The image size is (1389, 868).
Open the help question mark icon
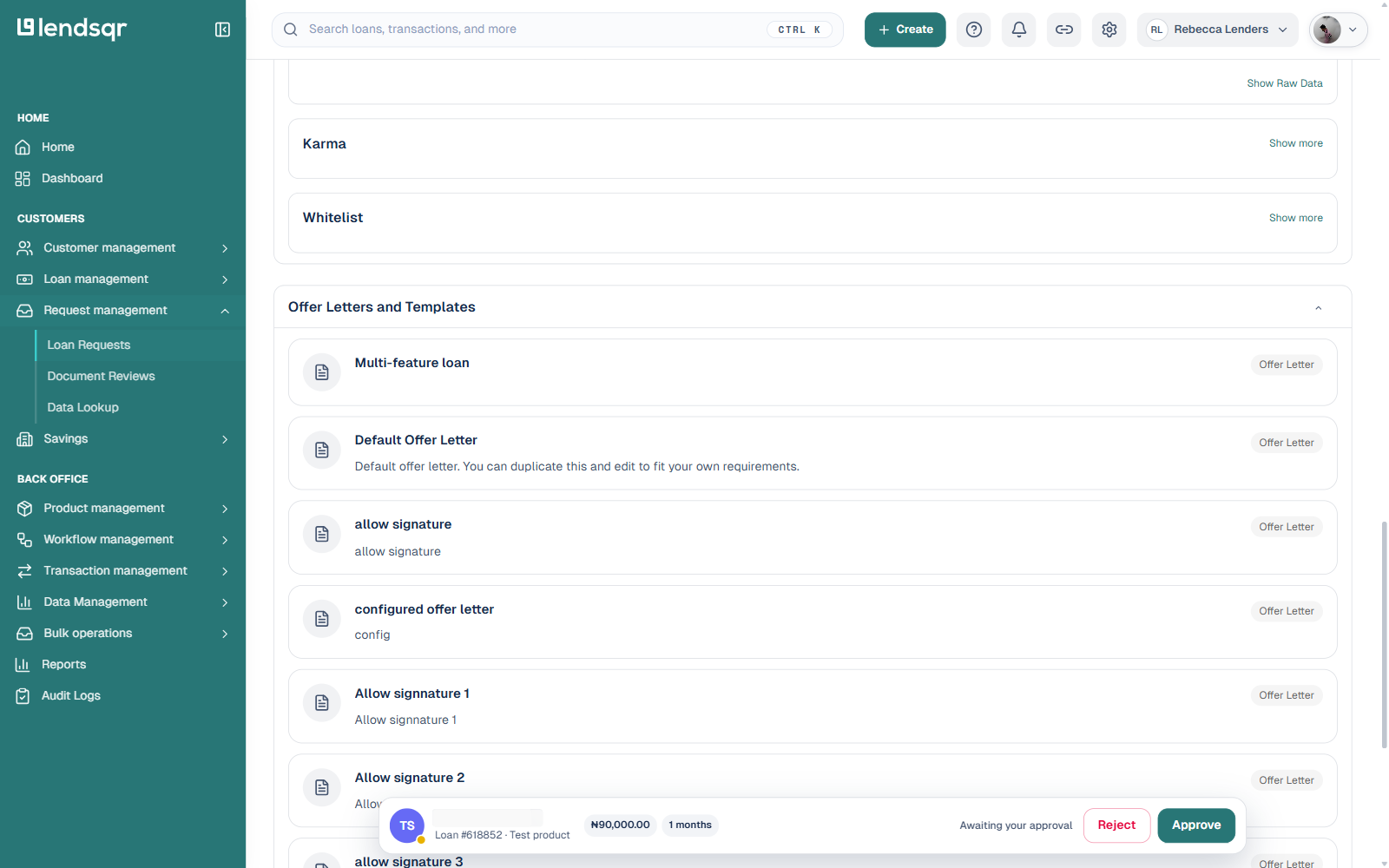[974, 30]
